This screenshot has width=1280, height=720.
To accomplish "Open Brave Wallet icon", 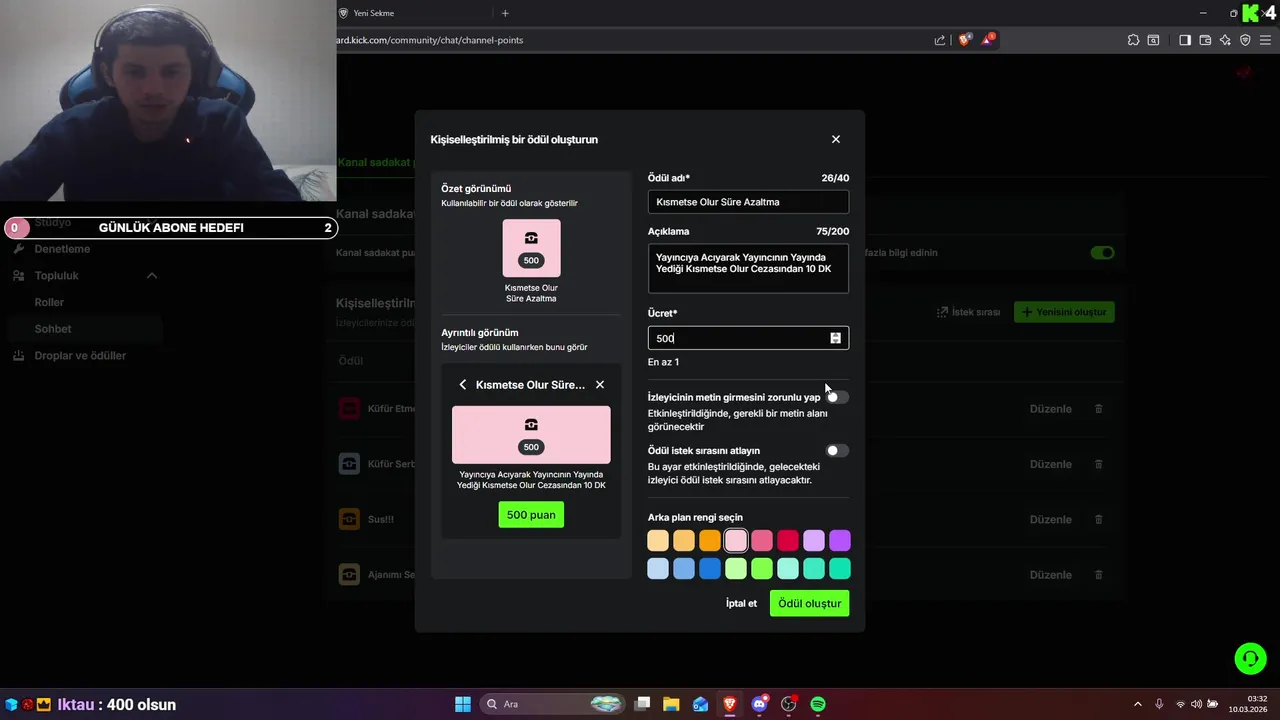I will 1205,40.
